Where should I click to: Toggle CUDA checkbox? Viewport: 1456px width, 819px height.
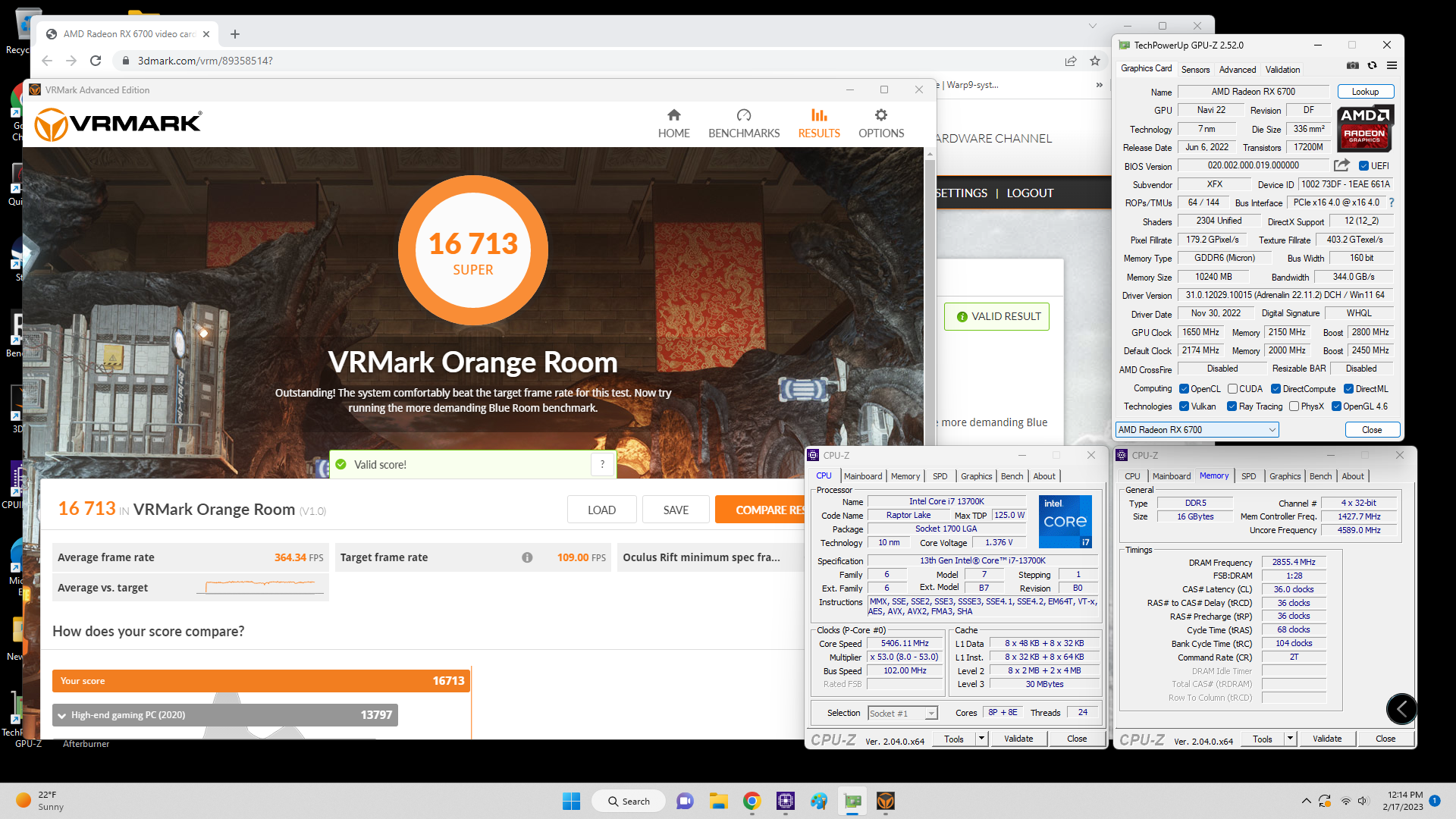pyautogui.click(x=1232, y=389)
